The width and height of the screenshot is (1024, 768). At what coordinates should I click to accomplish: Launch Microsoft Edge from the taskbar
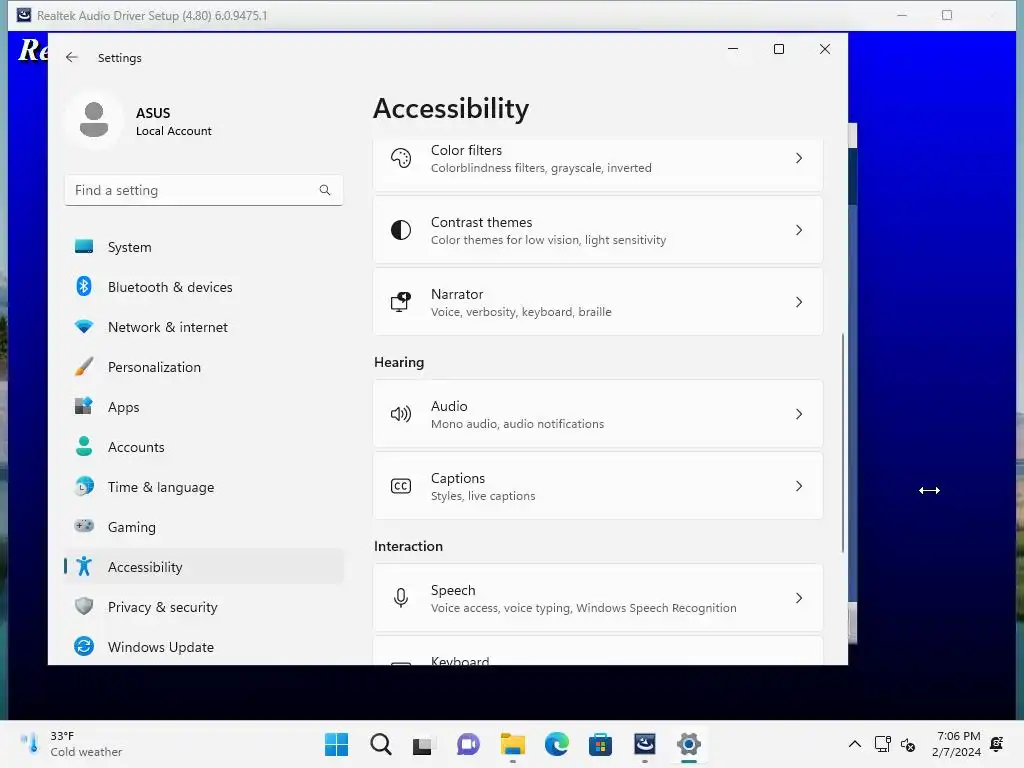click(x=556, y=744)
